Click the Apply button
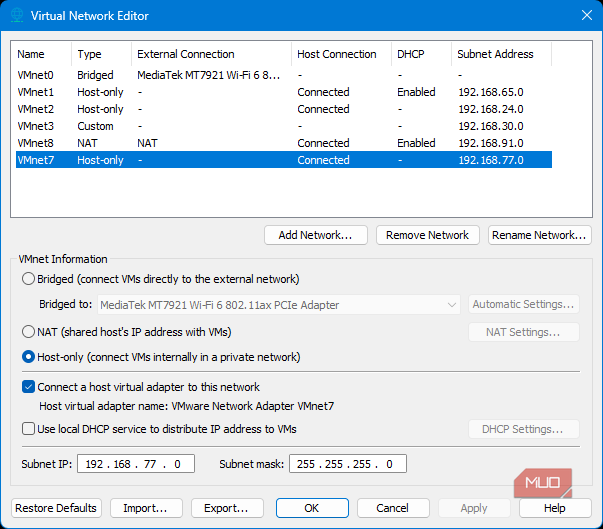603x529 pixels. (x=474, y=508)
